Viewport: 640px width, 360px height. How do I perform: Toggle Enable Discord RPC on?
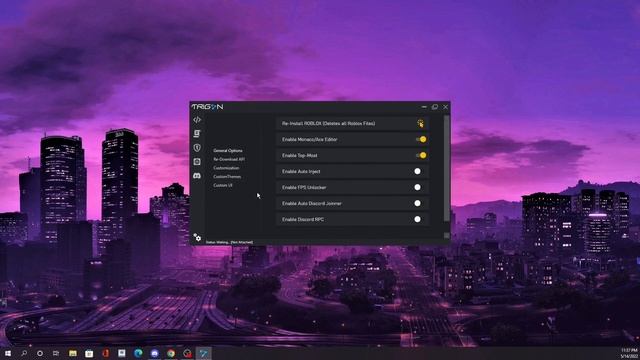[417, 219]
